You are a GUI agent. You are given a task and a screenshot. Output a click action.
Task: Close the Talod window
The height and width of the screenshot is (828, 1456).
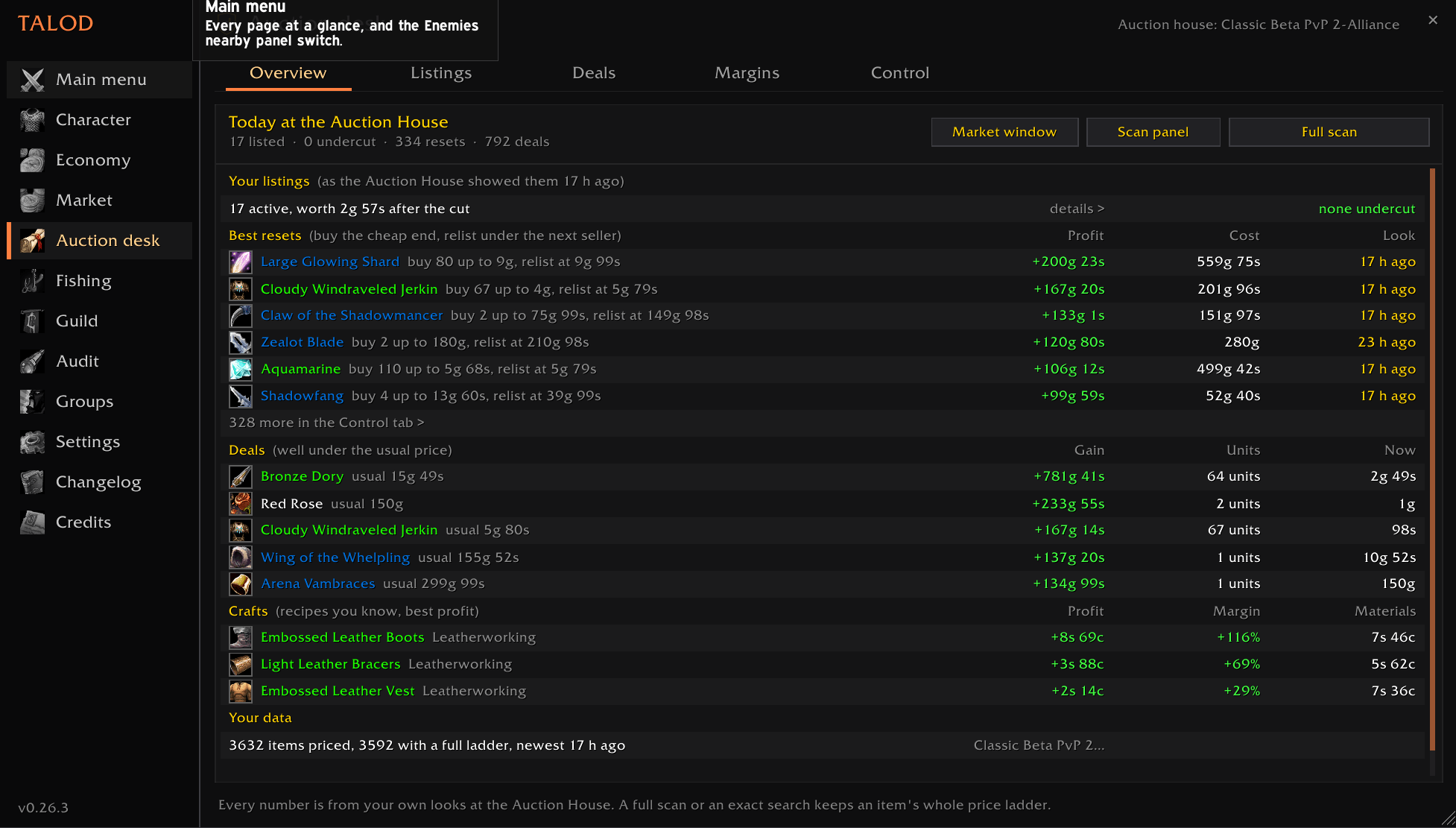click(1432, 21)
